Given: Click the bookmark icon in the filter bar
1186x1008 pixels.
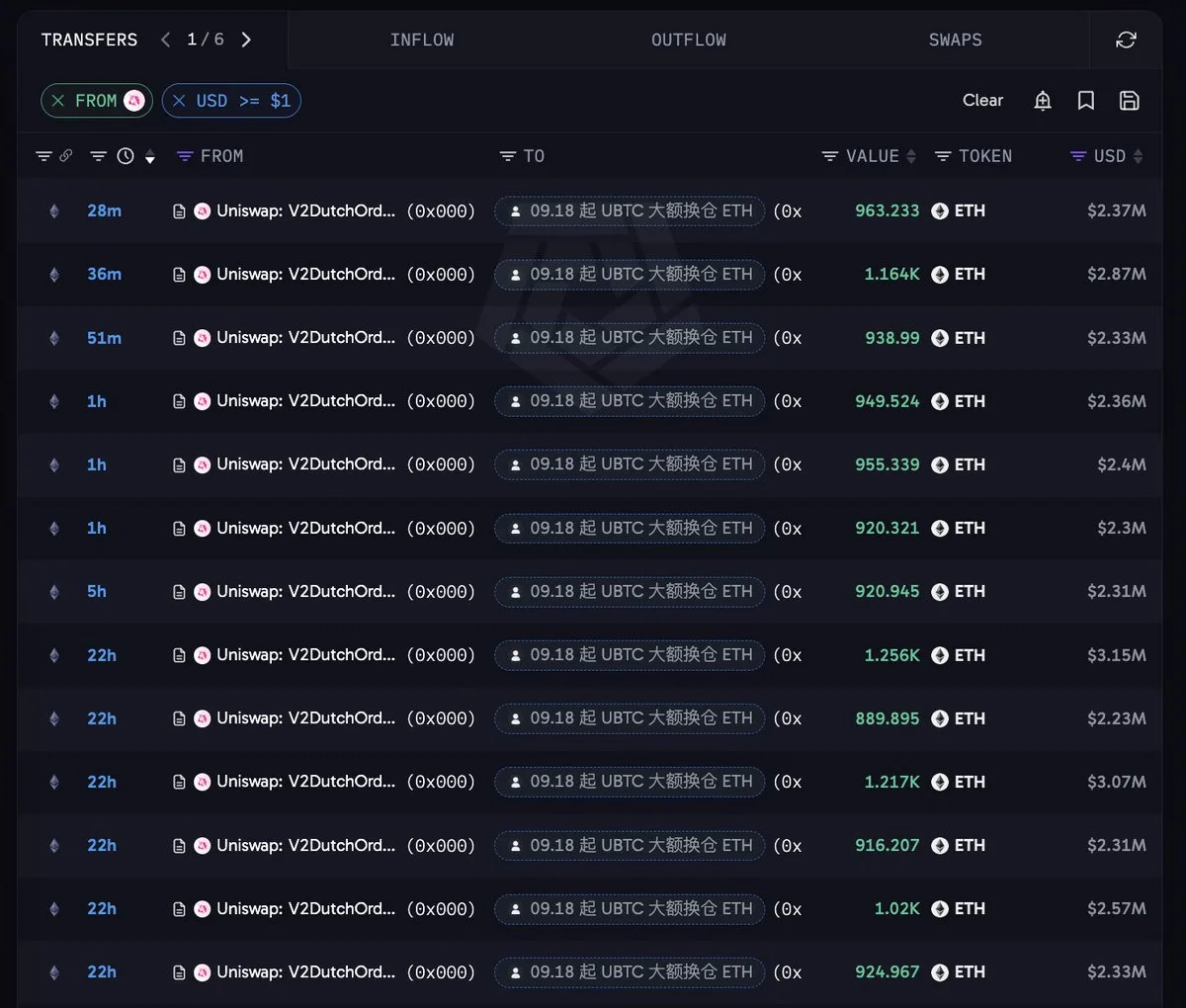Looking at the screenshot, I should (1085, 101).
